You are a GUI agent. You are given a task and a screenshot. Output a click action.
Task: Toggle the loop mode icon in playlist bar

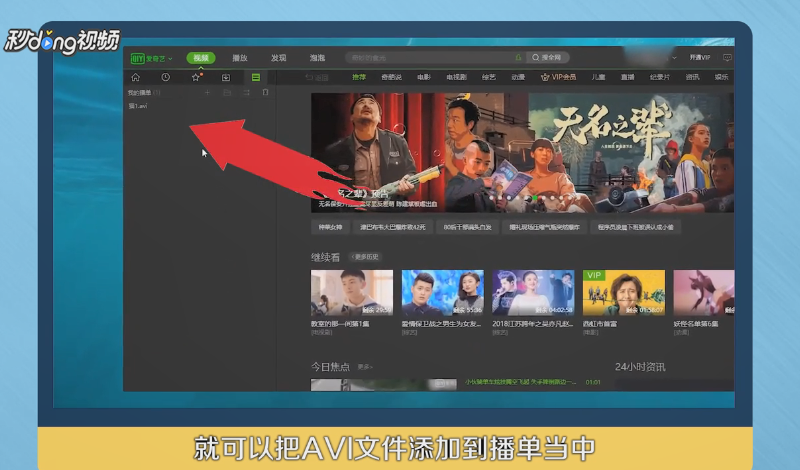(246, 92)
